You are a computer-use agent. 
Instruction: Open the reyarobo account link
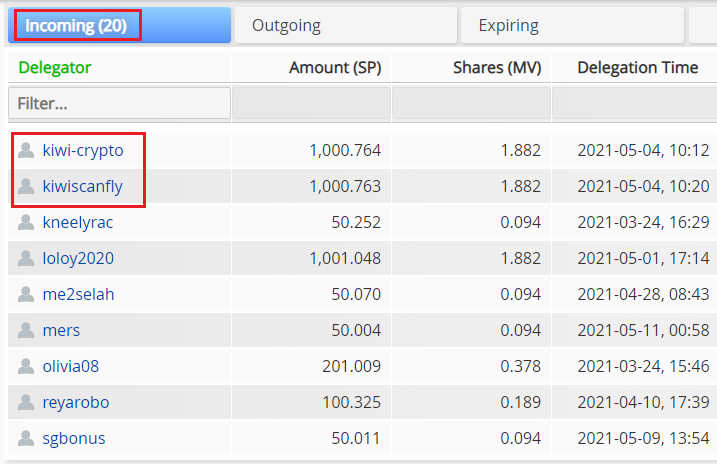pyautogui.click(x=76, y=403)
